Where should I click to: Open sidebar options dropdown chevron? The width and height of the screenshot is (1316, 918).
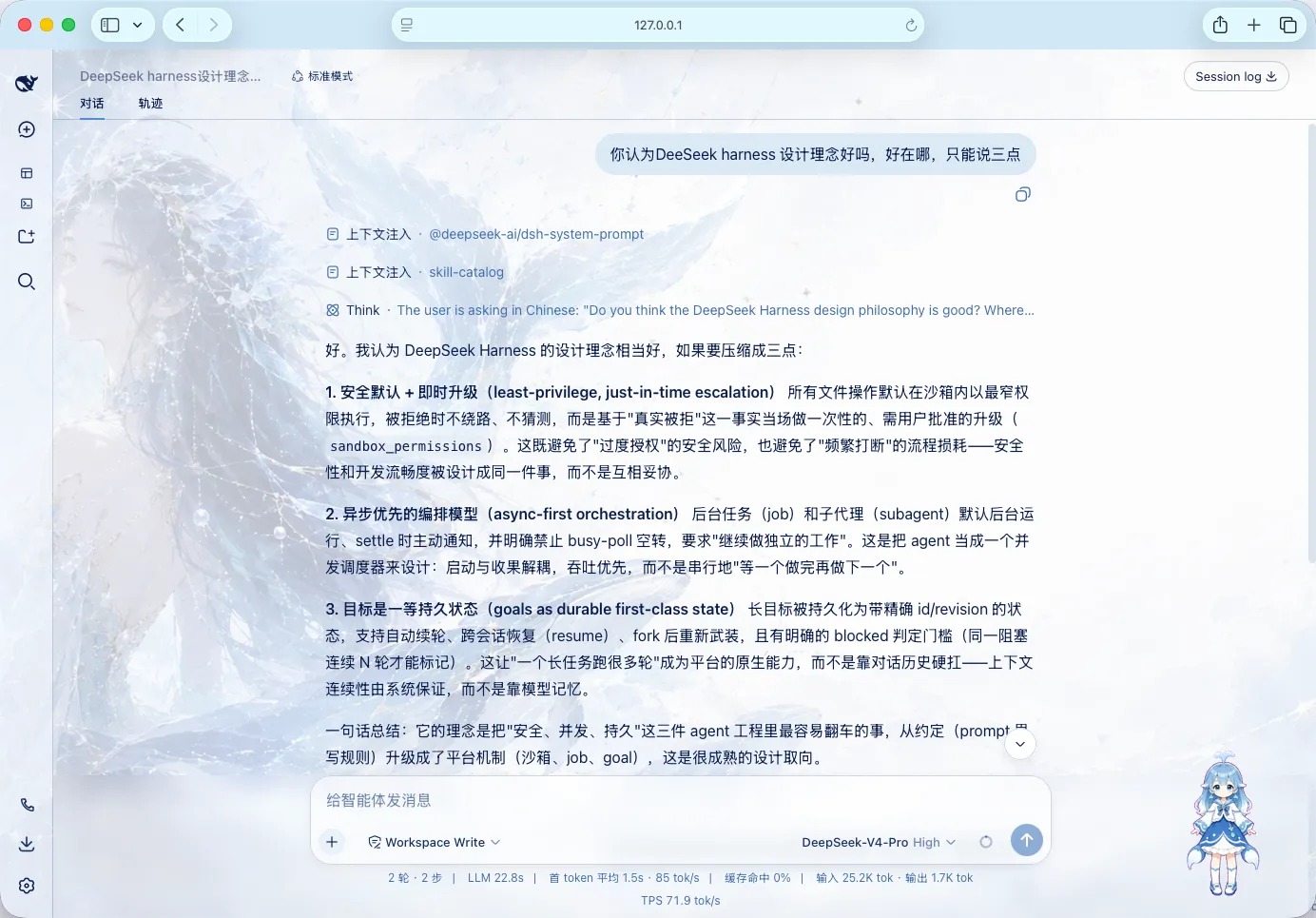137,25
